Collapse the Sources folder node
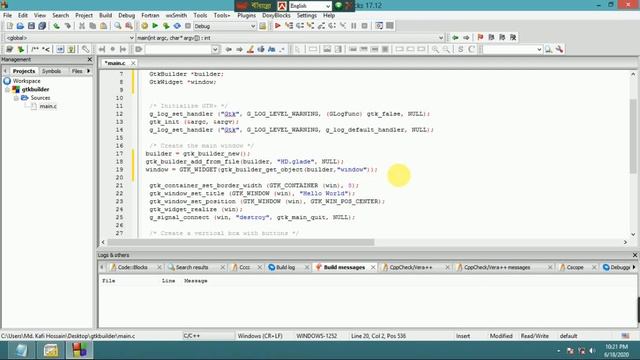The image size is (640, 360). [x=16, y=98]
